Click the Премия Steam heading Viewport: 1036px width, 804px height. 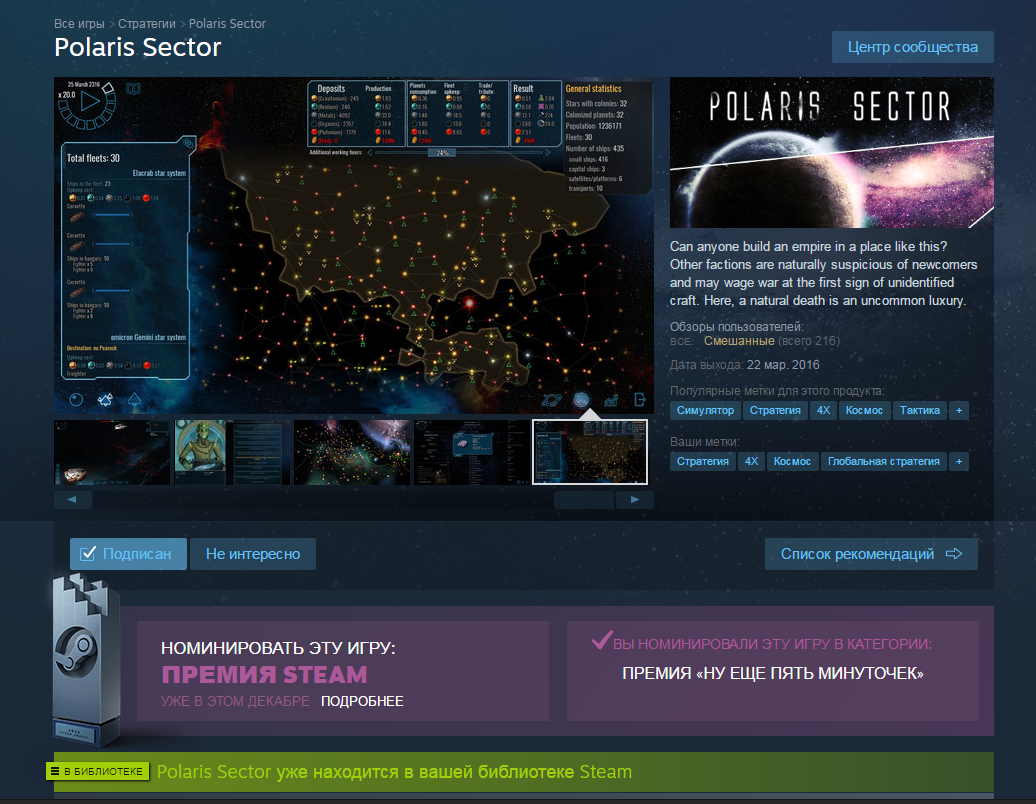(x=264, y=675)
